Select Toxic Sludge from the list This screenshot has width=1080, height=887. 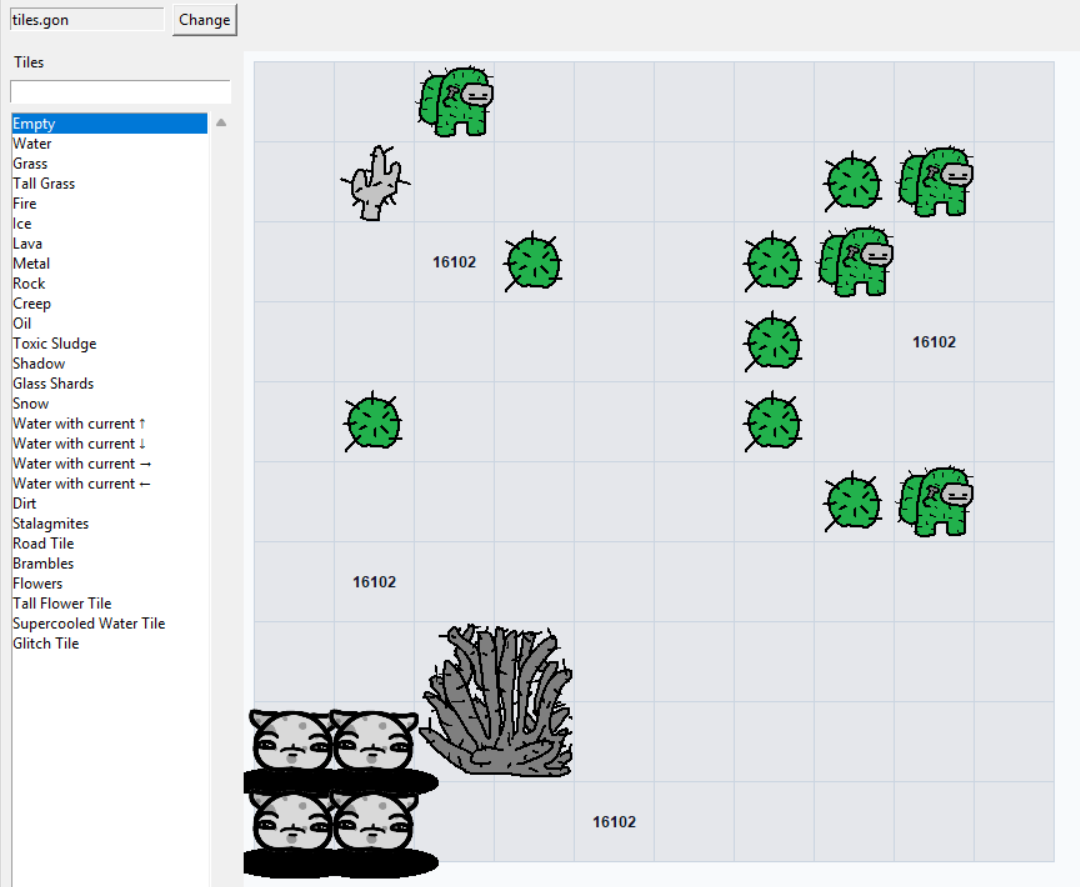pyautogui.click(x=109, y=343)
